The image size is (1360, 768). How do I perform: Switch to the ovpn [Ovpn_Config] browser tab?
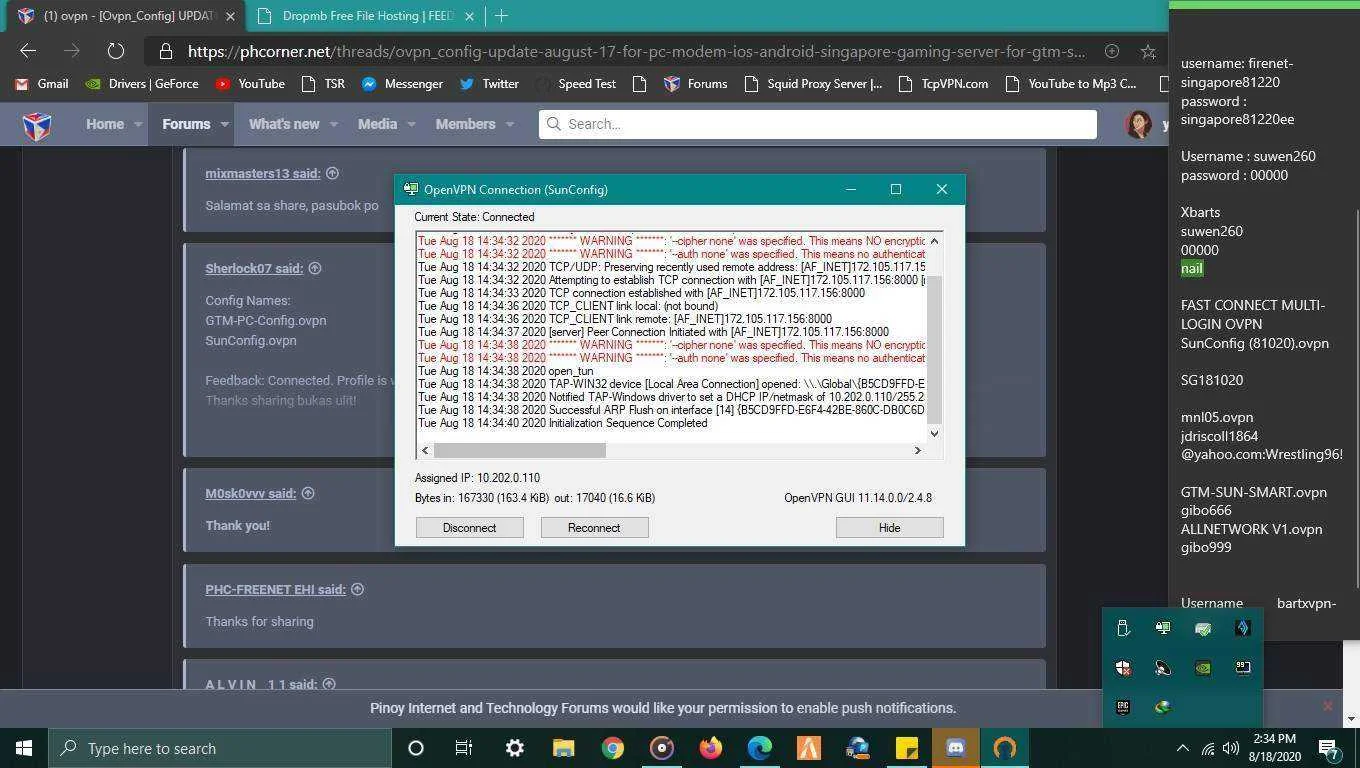tap(126, 16)
